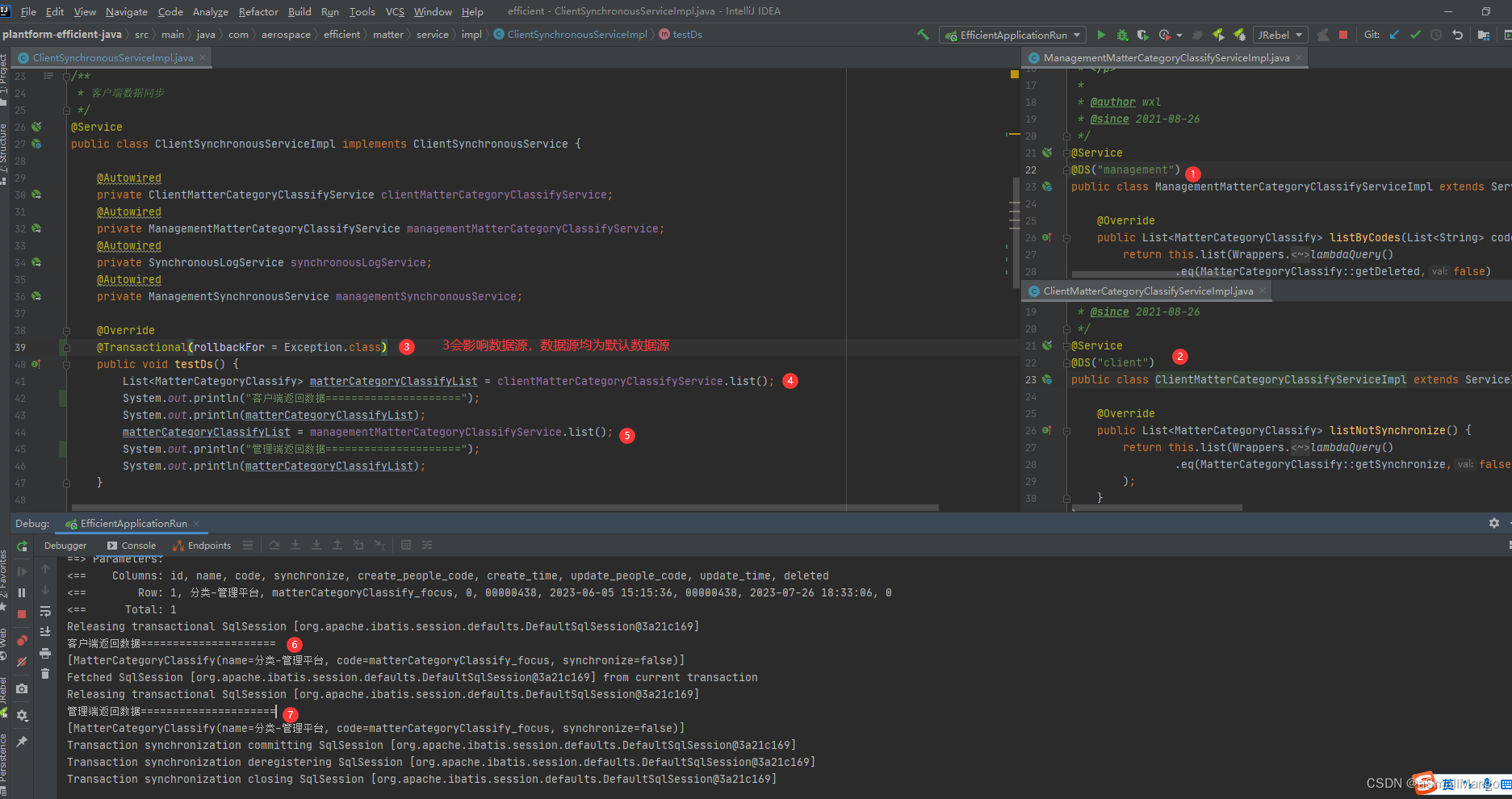Collapse testDs method fold marker at line 40

click(x=66, y=365)
